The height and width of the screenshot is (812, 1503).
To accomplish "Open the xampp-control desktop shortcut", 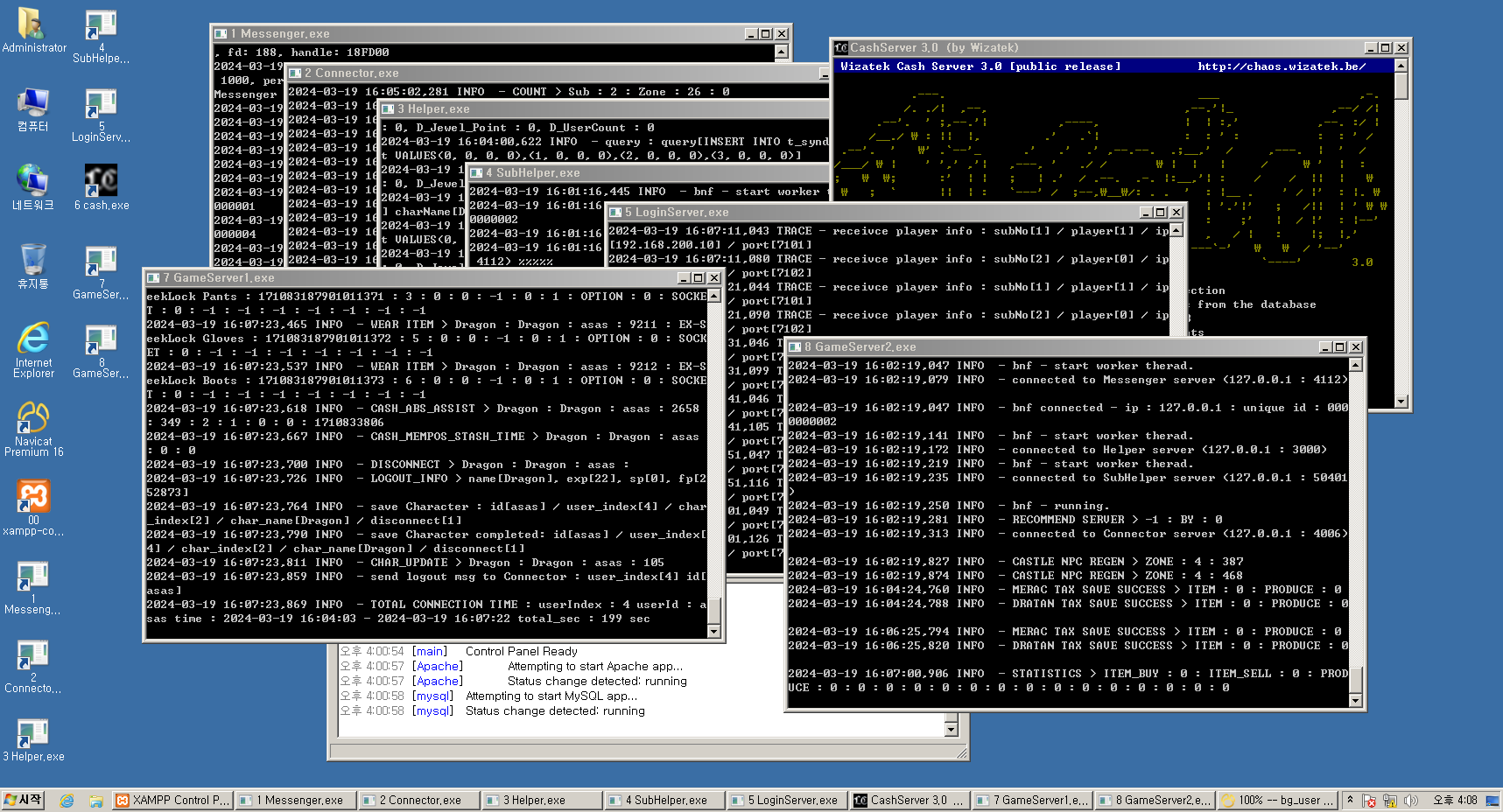I will click(x=33, y=499).
